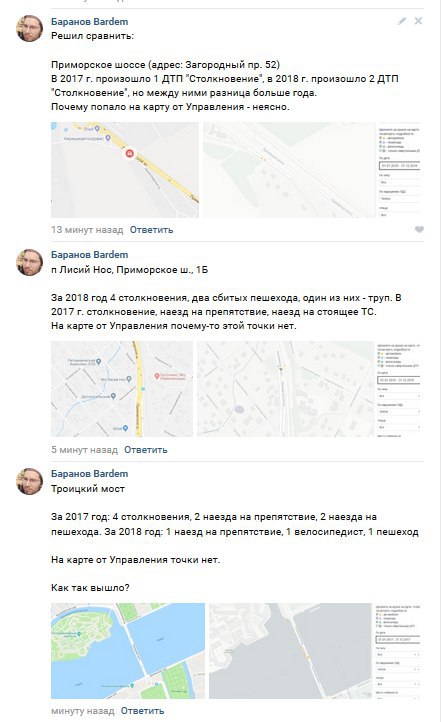Like the first comment with the heart icon
441x722 pixels.
click(419, 229)
